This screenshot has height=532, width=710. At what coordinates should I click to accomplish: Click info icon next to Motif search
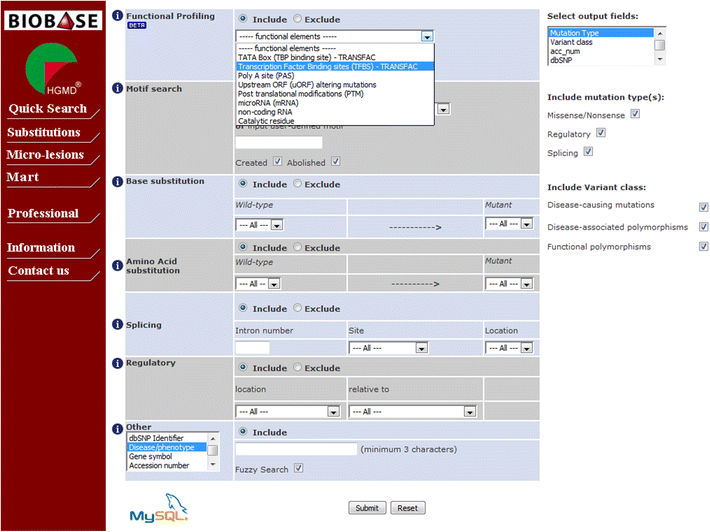tap(118, 89)
